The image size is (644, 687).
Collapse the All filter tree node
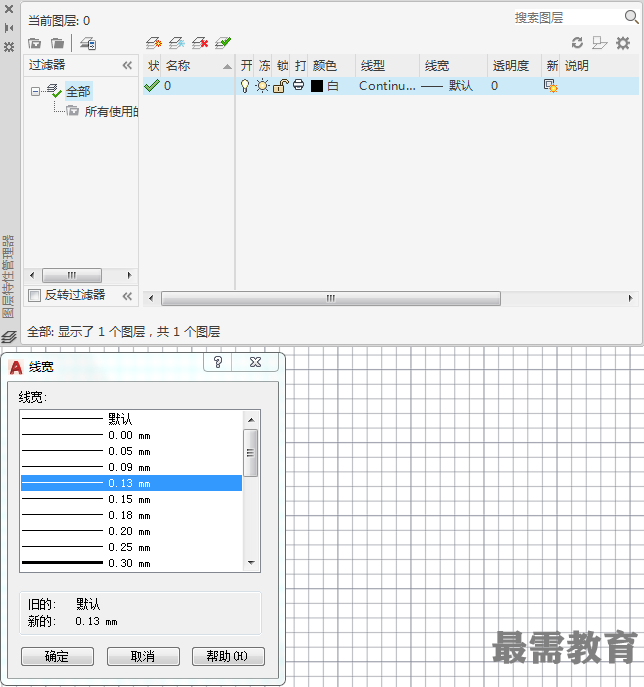pyautogui.click(x=35, y=91)
